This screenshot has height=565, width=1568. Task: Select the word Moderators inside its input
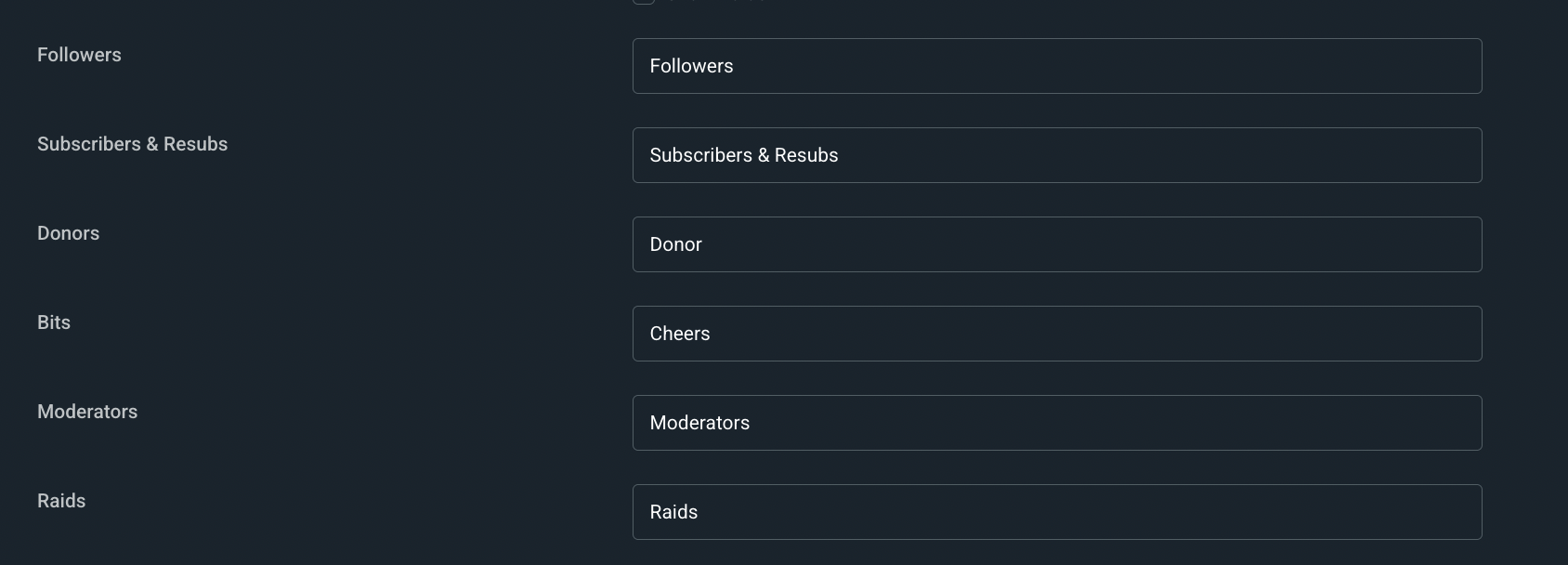(x=699, y=423)
